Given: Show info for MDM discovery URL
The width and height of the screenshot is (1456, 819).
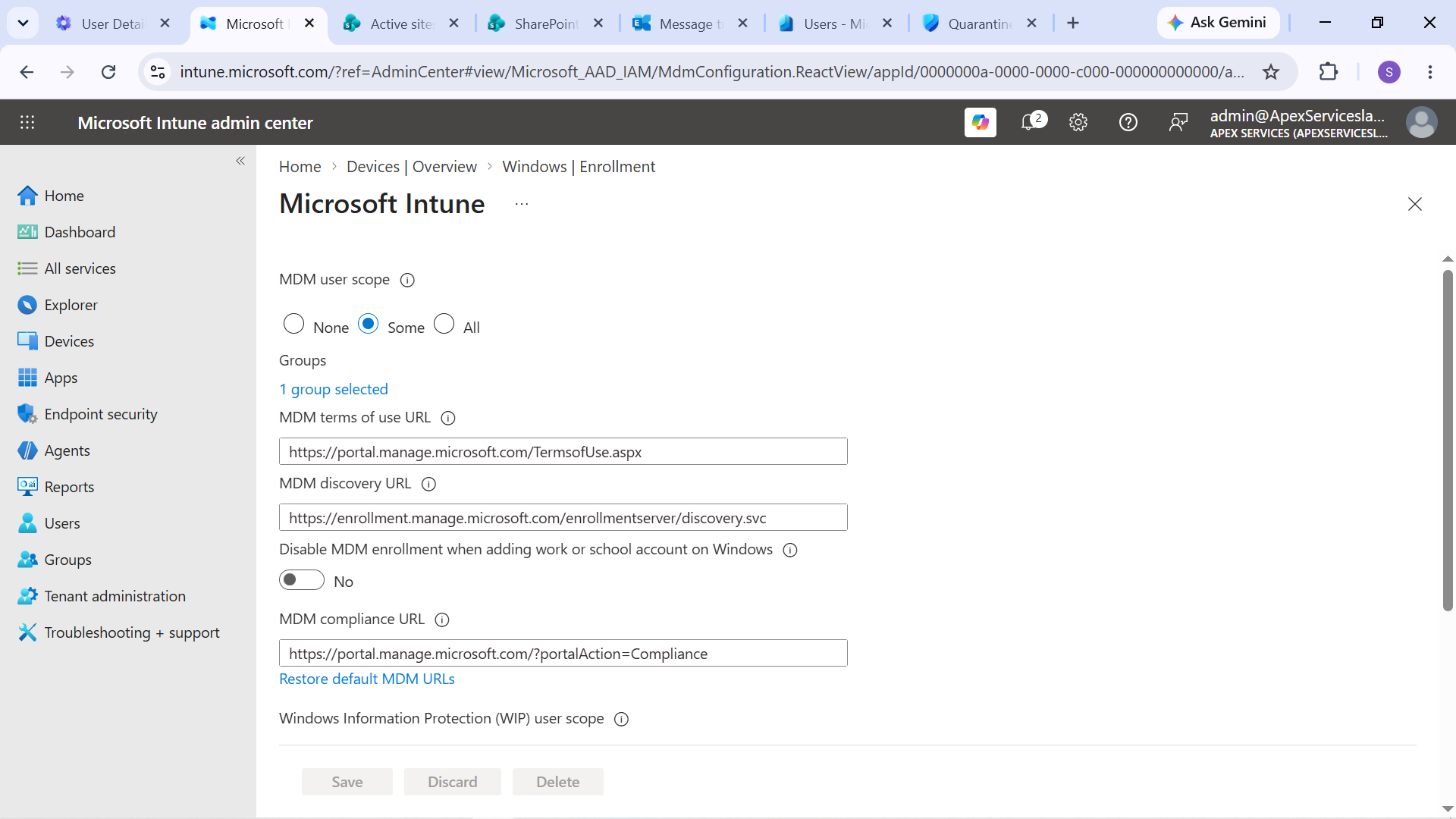Looking at the screenshot, I should tap(428, 485).
